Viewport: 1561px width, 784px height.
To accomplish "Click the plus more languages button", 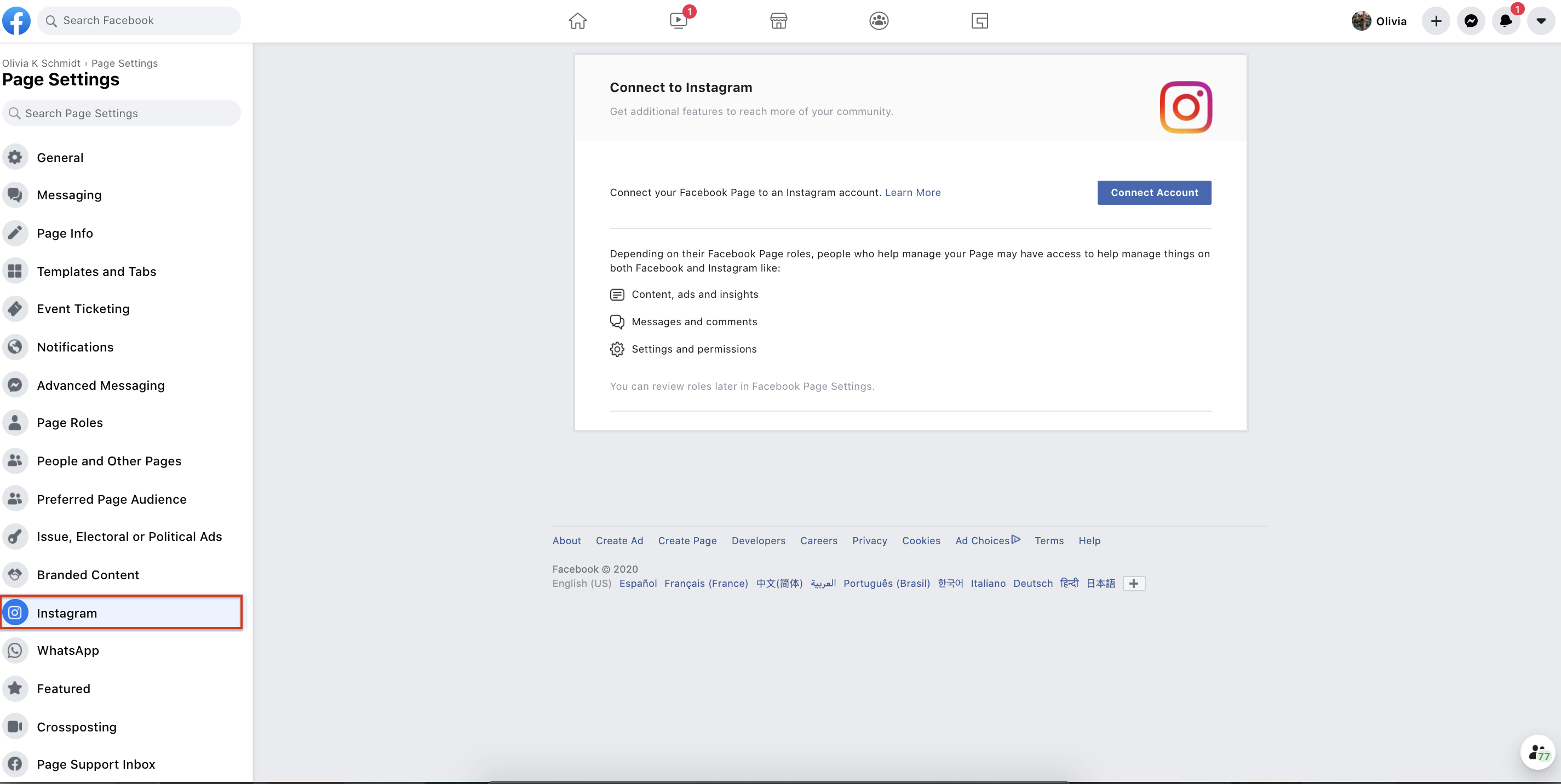I will 1134,584.
